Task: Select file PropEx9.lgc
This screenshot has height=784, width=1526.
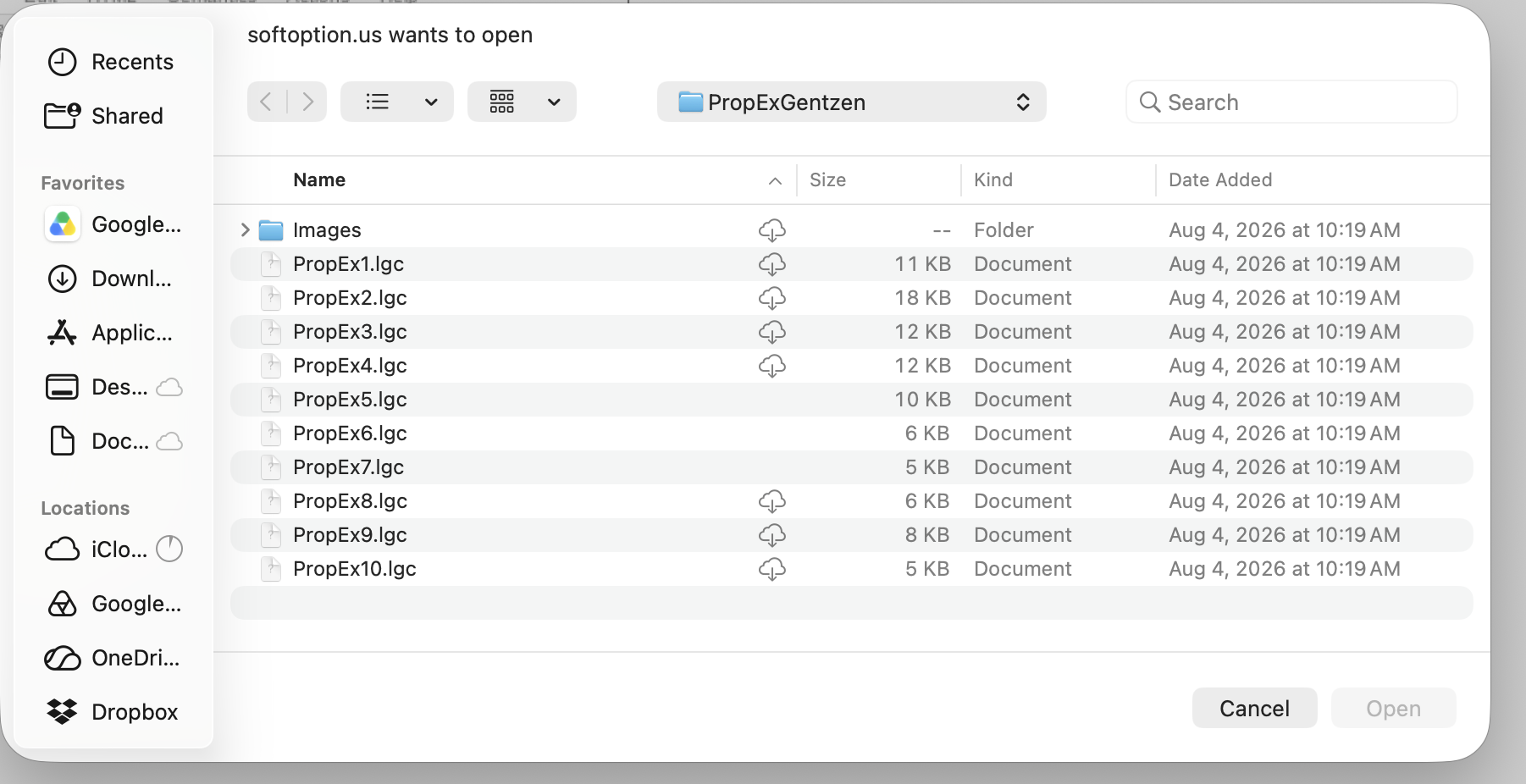Action: pos(851,535)
